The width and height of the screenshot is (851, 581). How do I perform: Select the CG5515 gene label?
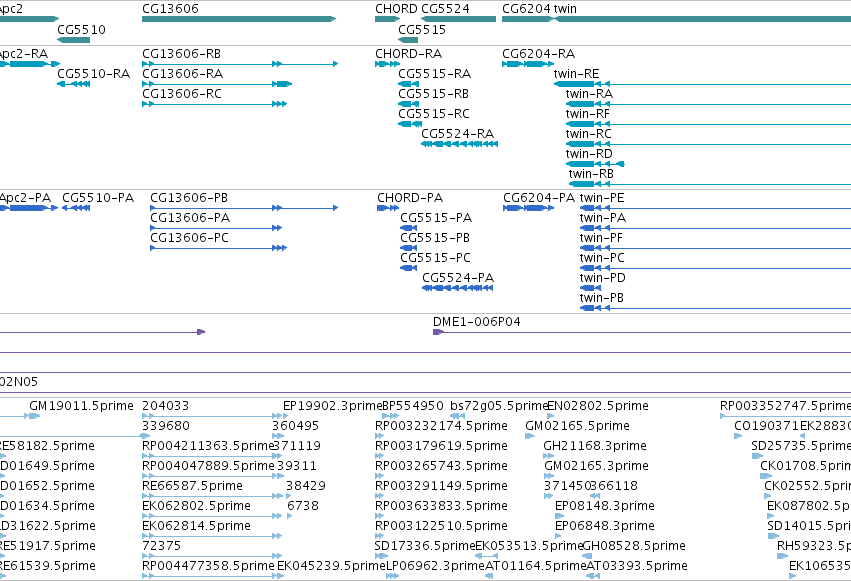pos(422,30)
